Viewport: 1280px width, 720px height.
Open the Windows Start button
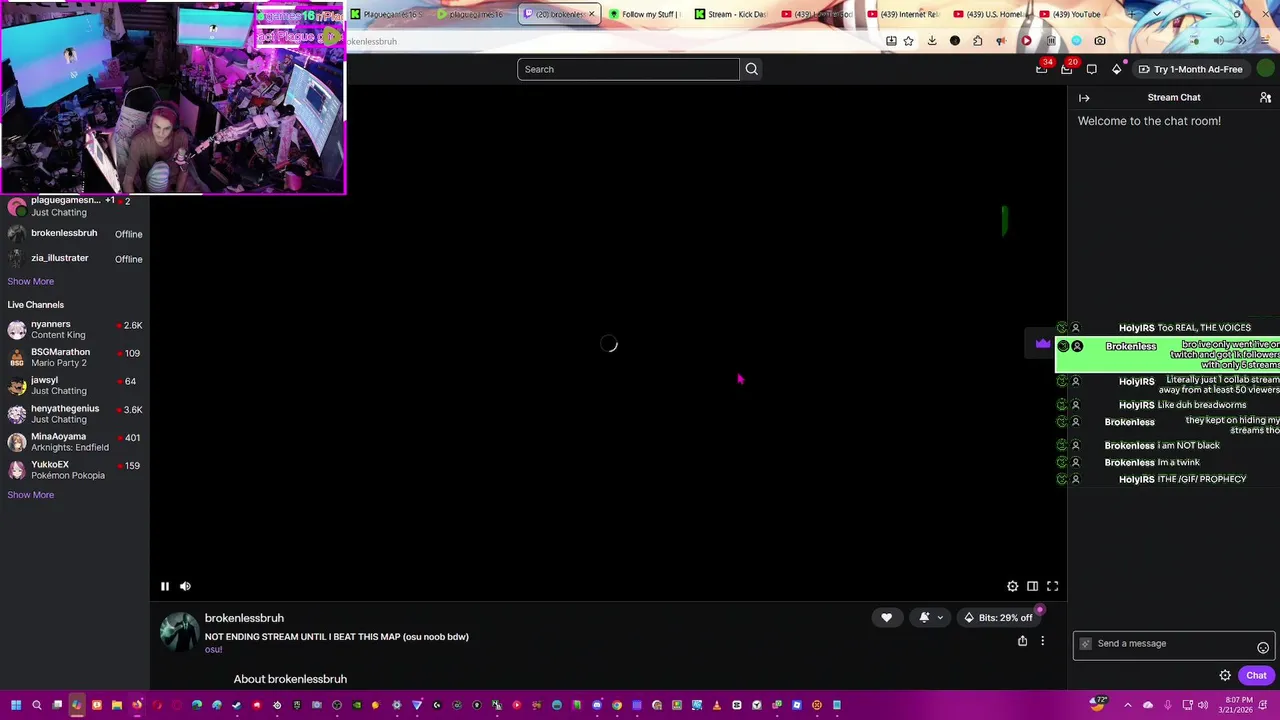coord(16,705)
